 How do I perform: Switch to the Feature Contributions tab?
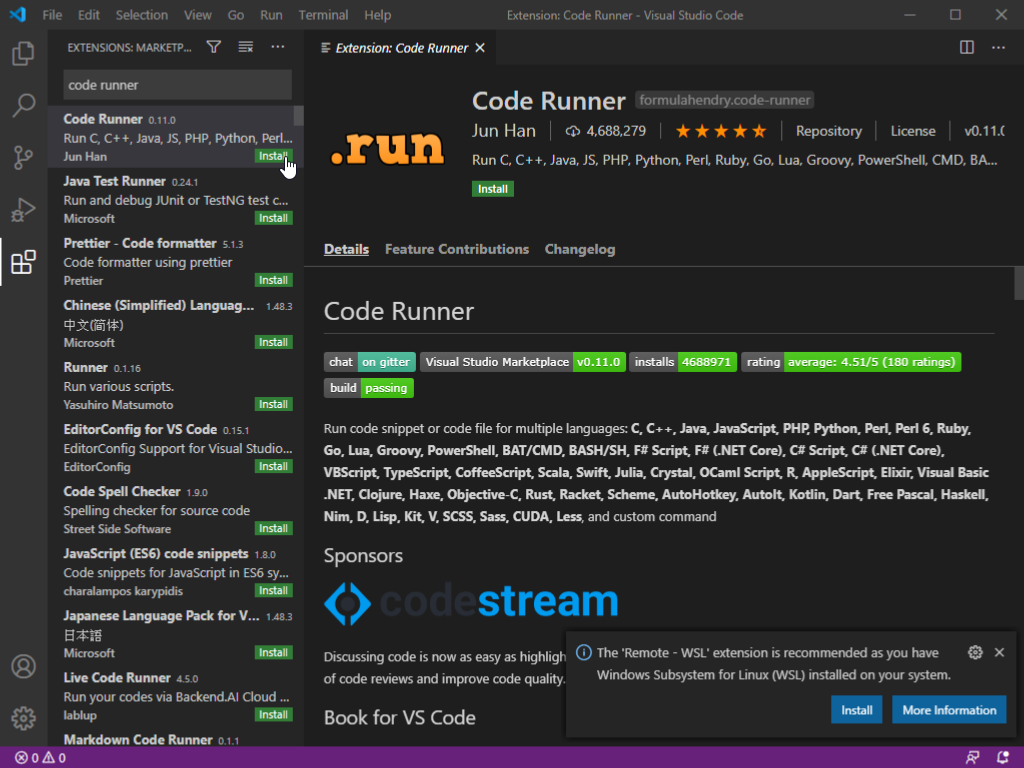(x=456, y=249)
